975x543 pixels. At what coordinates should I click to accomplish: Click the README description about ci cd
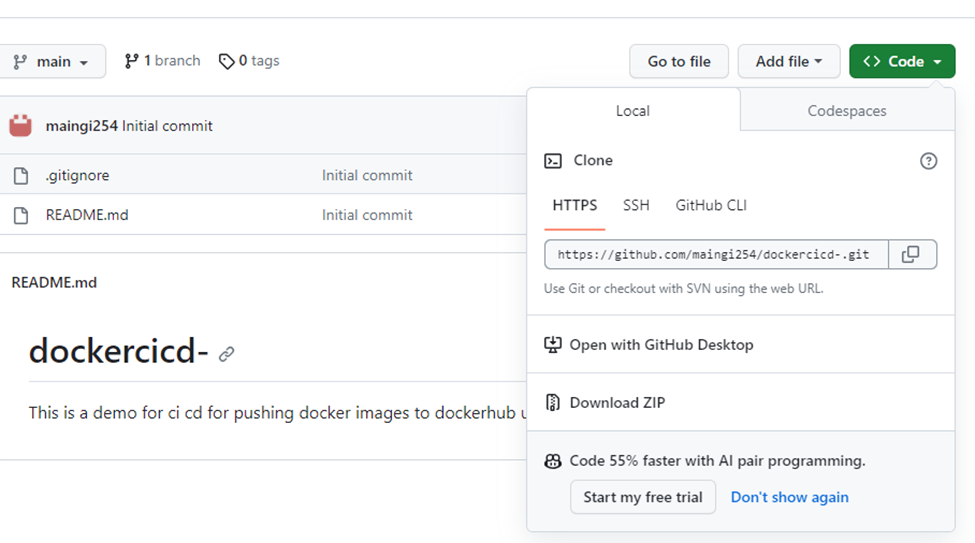(277, 413)
